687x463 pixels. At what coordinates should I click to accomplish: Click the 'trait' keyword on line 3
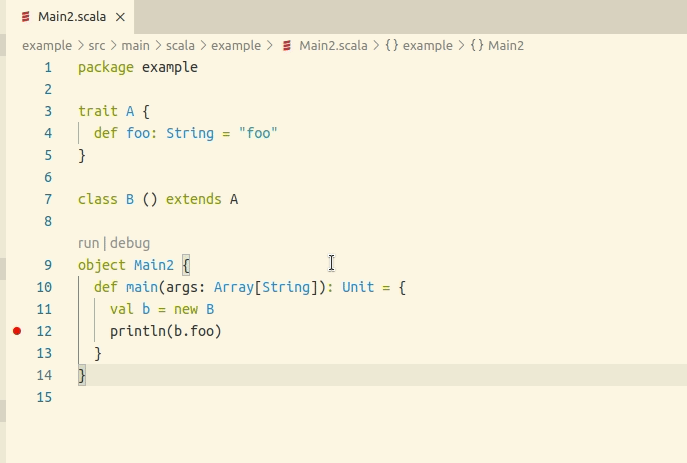(98, 111)
